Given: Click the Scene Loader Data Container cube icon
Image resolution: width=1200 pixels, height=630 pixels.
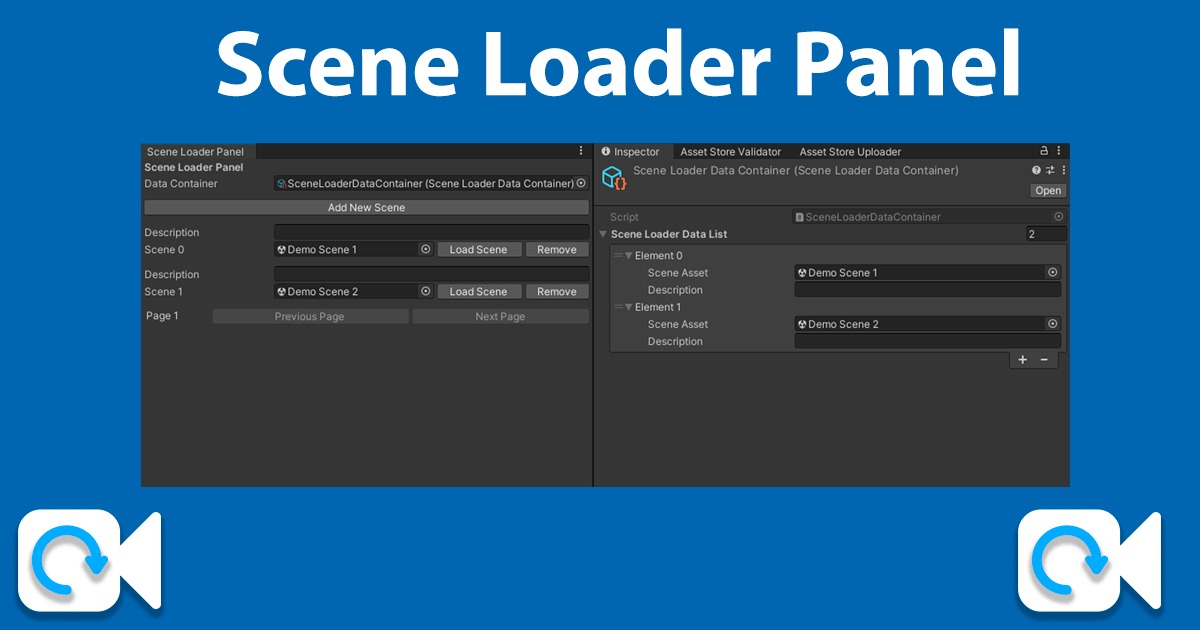Looking at the screenshot, I should coord(613,177).
